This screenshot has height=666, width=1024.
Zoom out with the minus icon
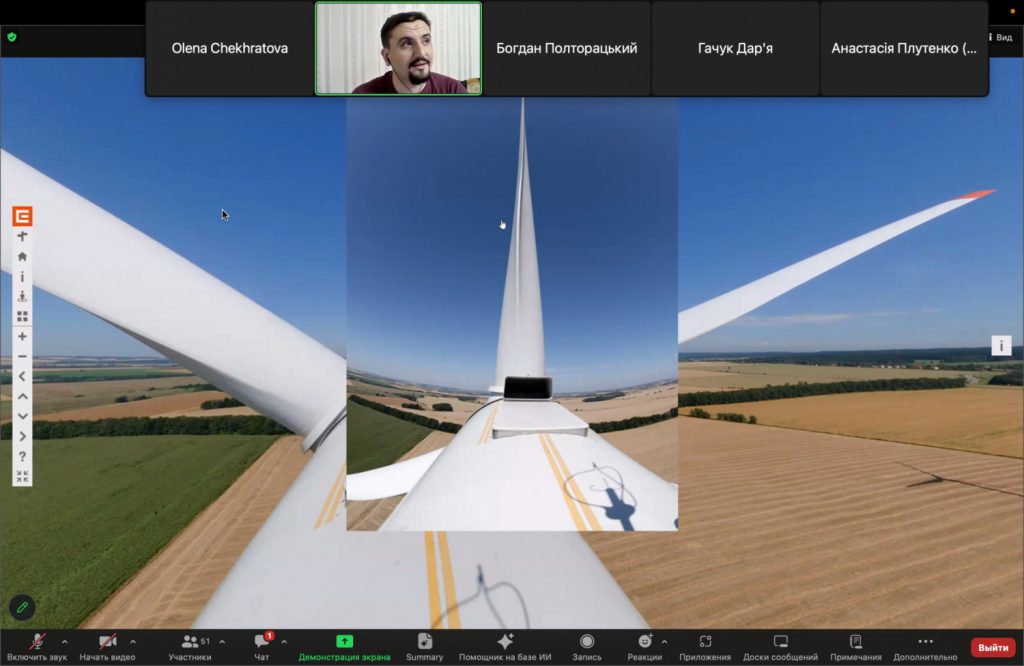pyautogui.click(x=22, y=357)
